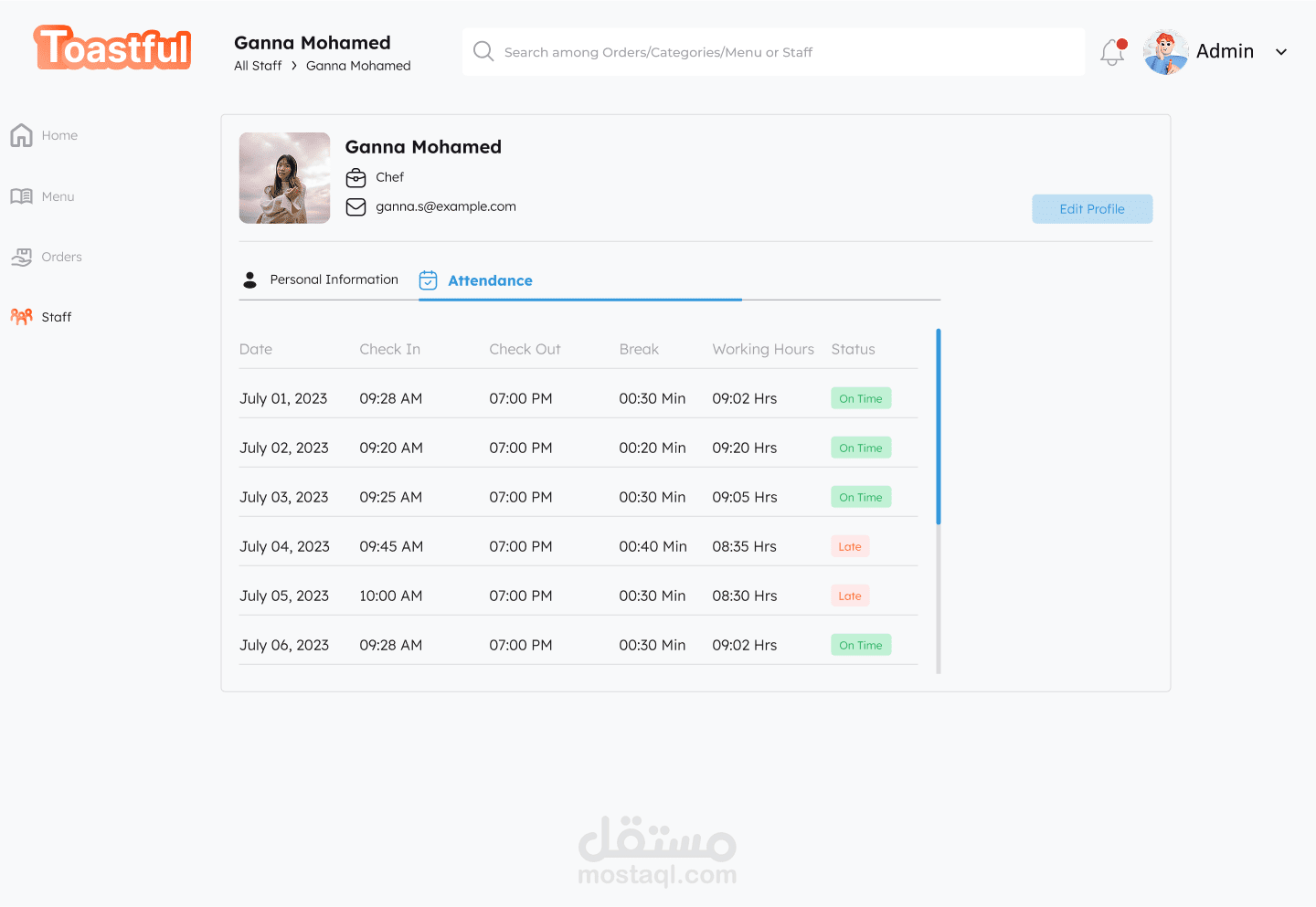Select the July 03, 2023 date cell

(284, 497)
